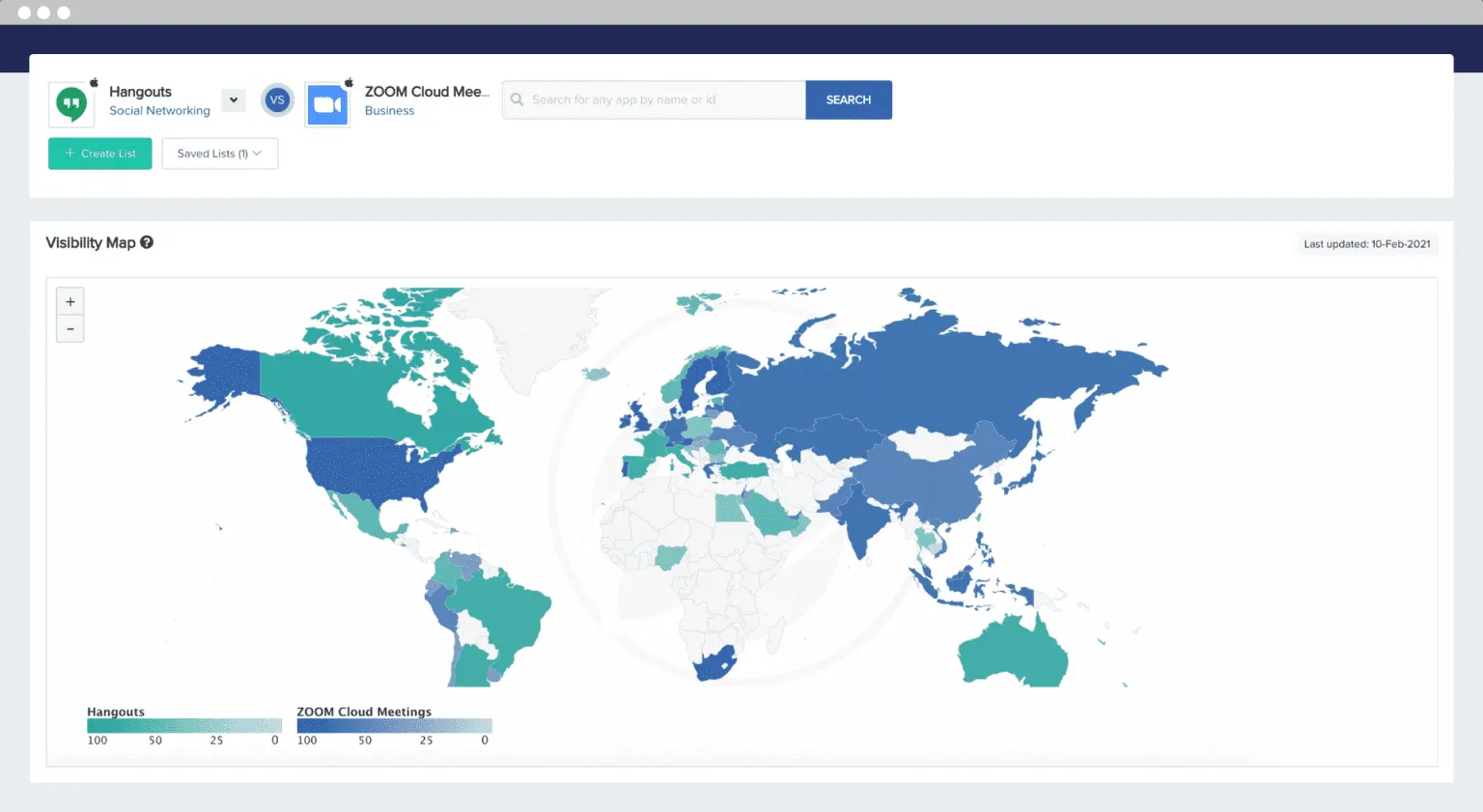Expand the Saved Lists (1) dropdown
This screenshot has width=1483, height=812.
(x=220, y=154)
